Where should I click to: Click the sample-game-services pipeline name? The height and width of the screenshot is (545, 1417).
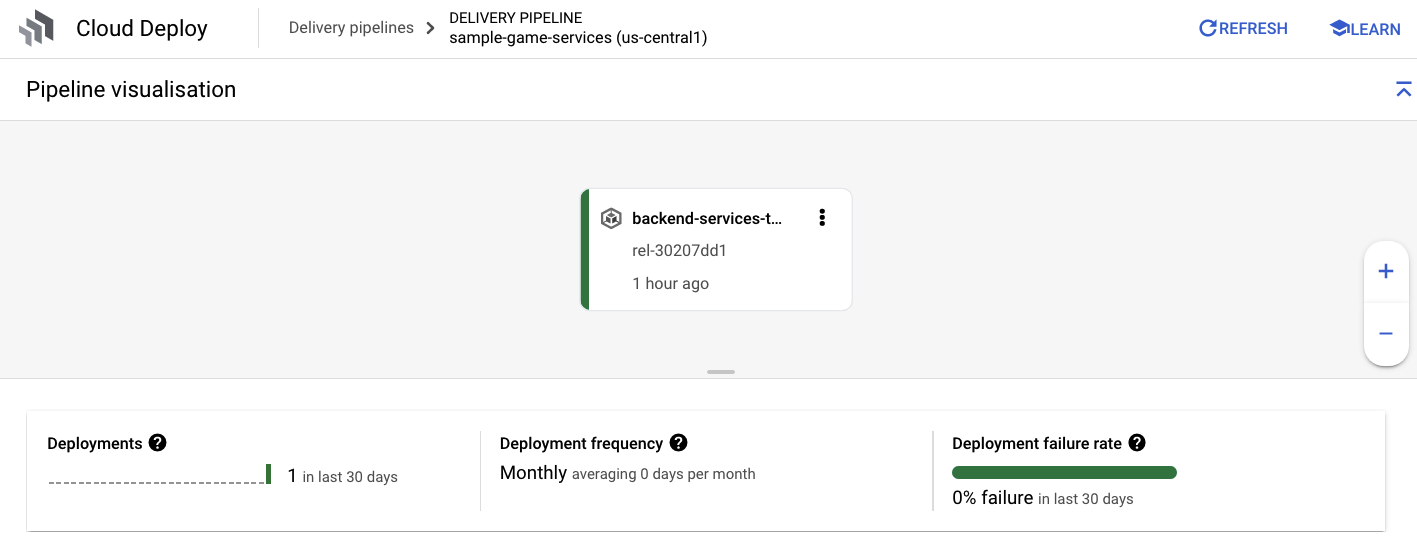pos(578,38)
